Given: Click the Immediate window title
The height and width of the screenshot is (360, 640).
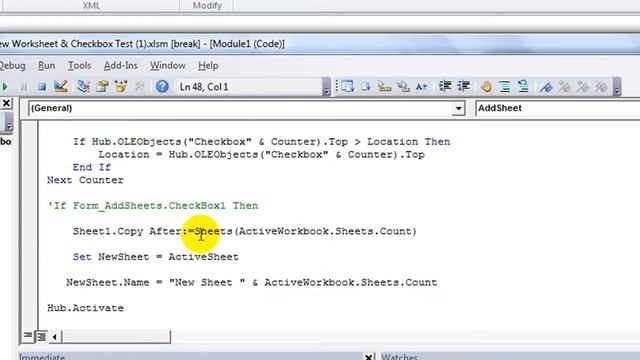Looking at the screenshot, I should [42, 357].
